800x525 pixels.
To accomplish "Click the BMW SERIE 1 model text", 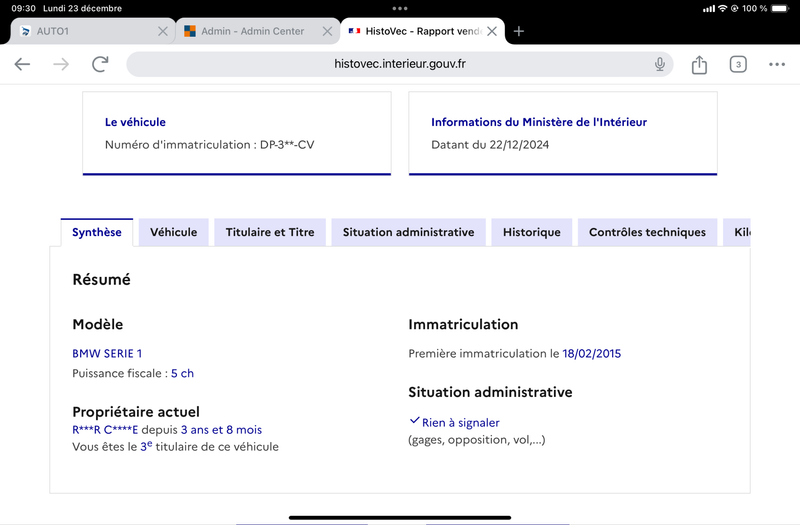I will click(x=107, y=354).
